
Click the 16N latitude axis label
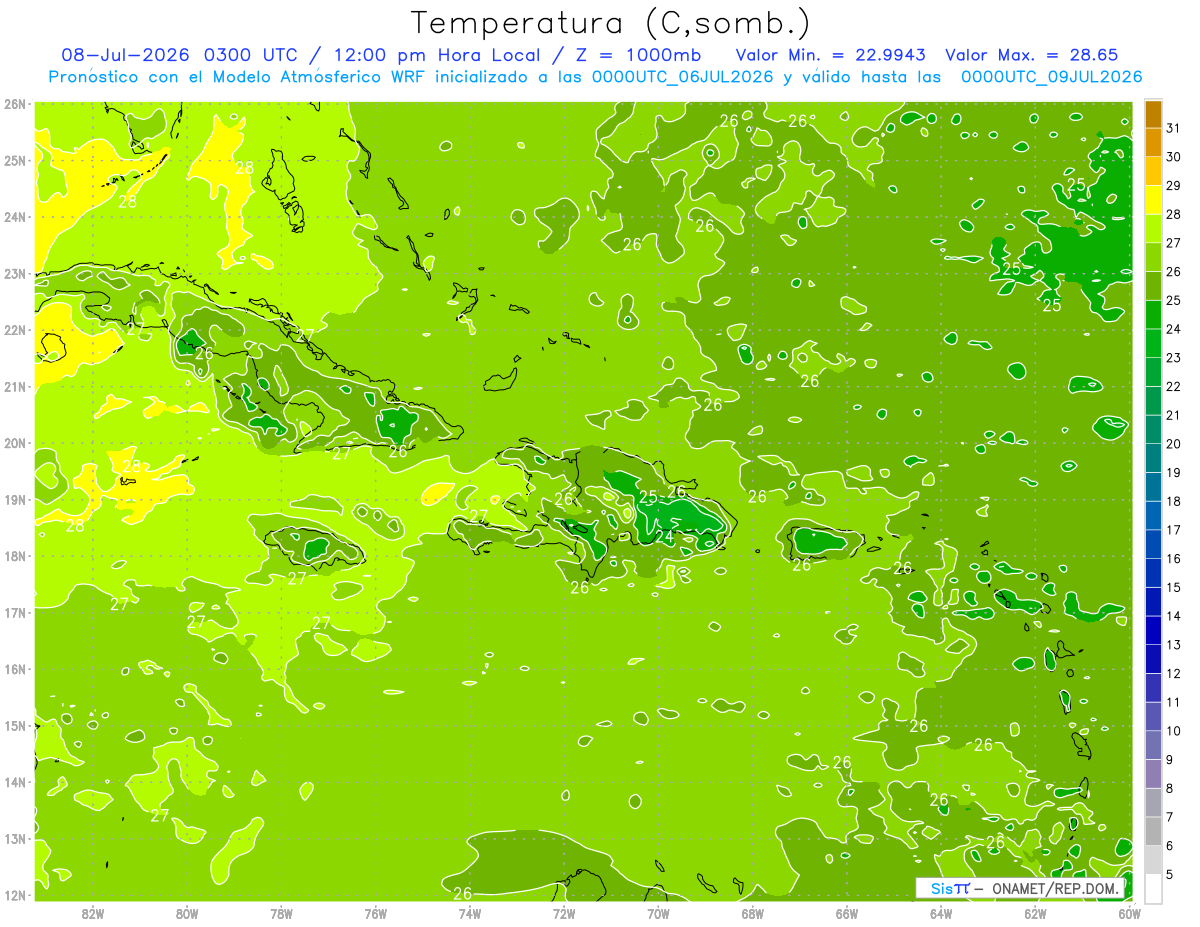click(15, 669)
